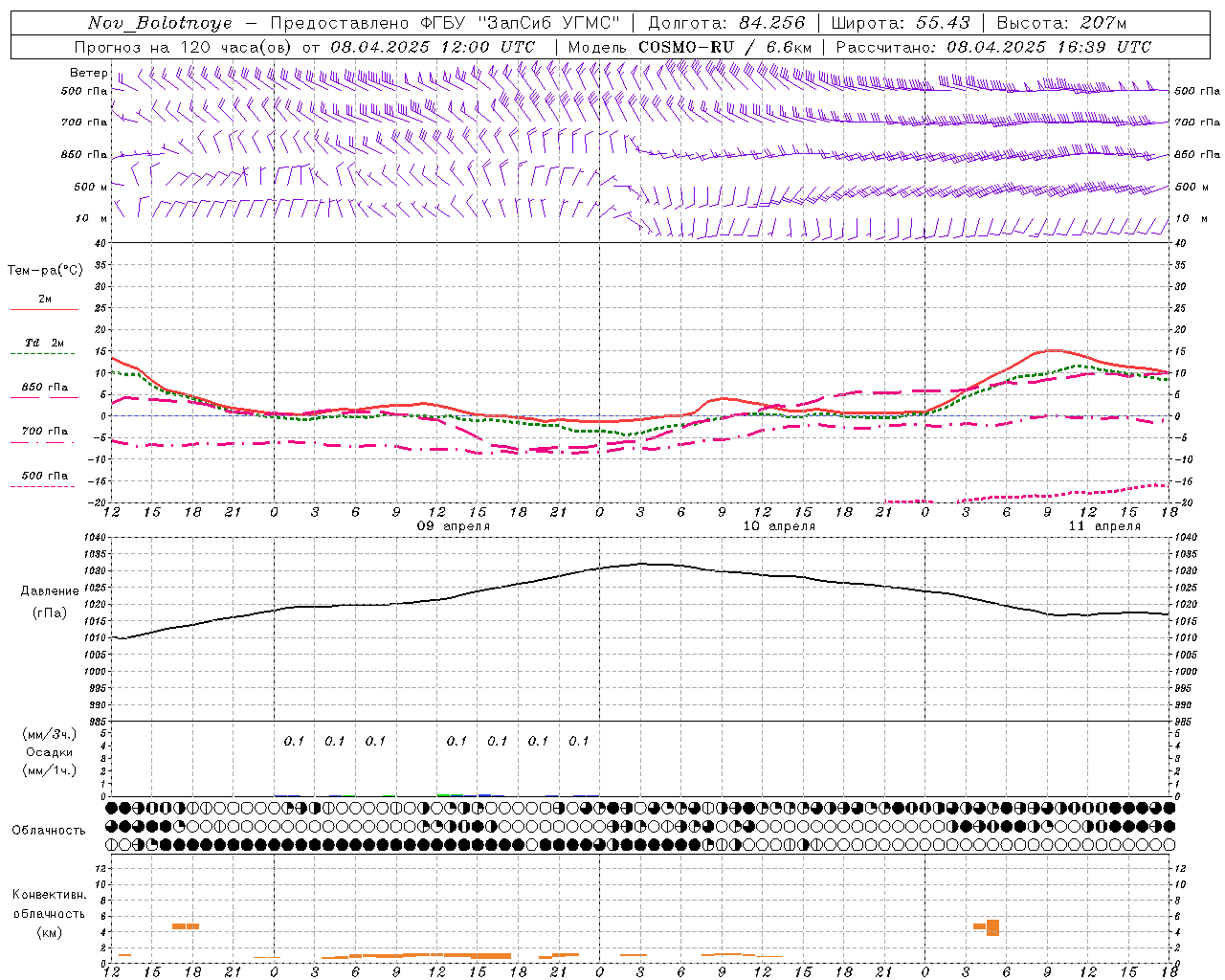This screenshot has height=980, width=1225.
Task: Click the 10 апреля date label
Action: click(779, 526)
